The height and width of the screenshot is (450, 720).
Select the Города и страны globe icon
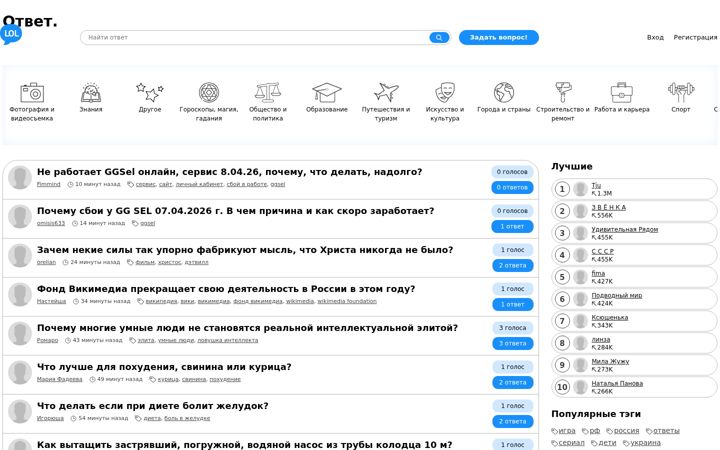tap(504, 92)
